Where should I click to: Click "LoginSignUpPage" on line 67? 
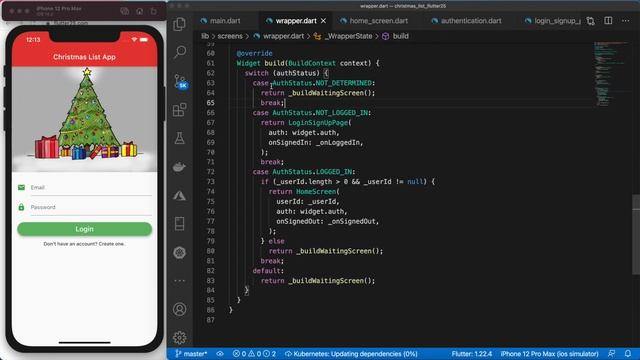318,122
